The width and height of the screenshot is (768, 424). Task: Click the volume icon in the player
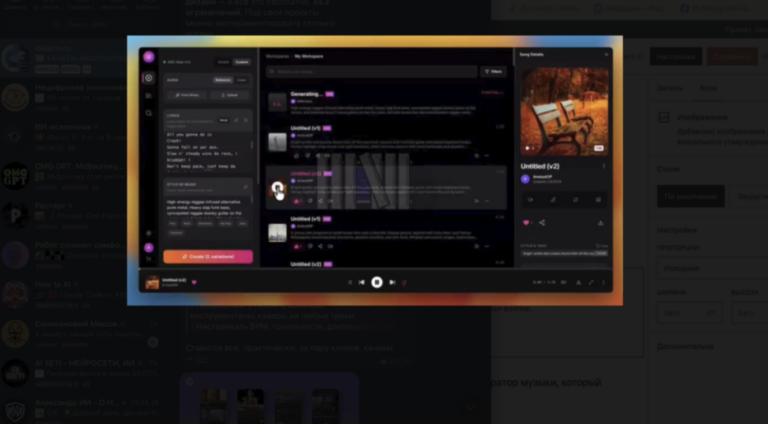click(564, 283)
